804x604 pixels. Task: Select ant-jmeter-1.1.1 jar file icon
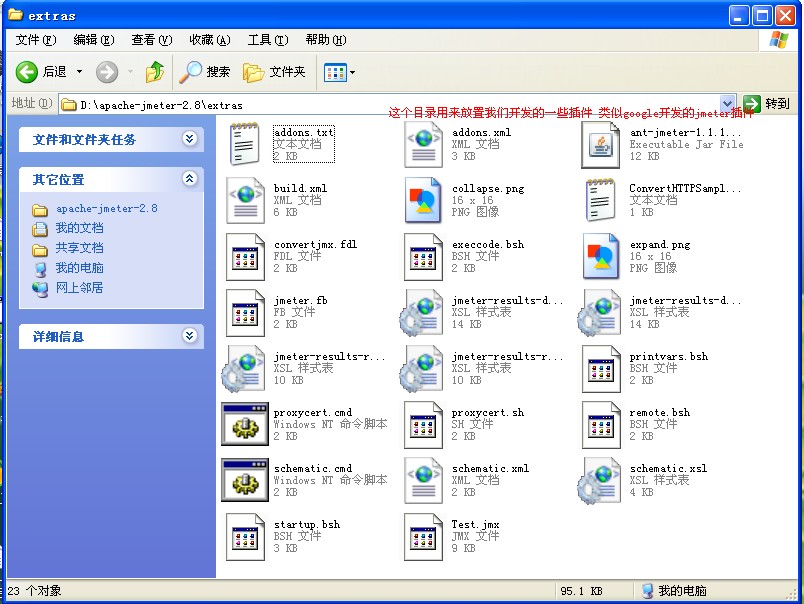tap(600, 146)
